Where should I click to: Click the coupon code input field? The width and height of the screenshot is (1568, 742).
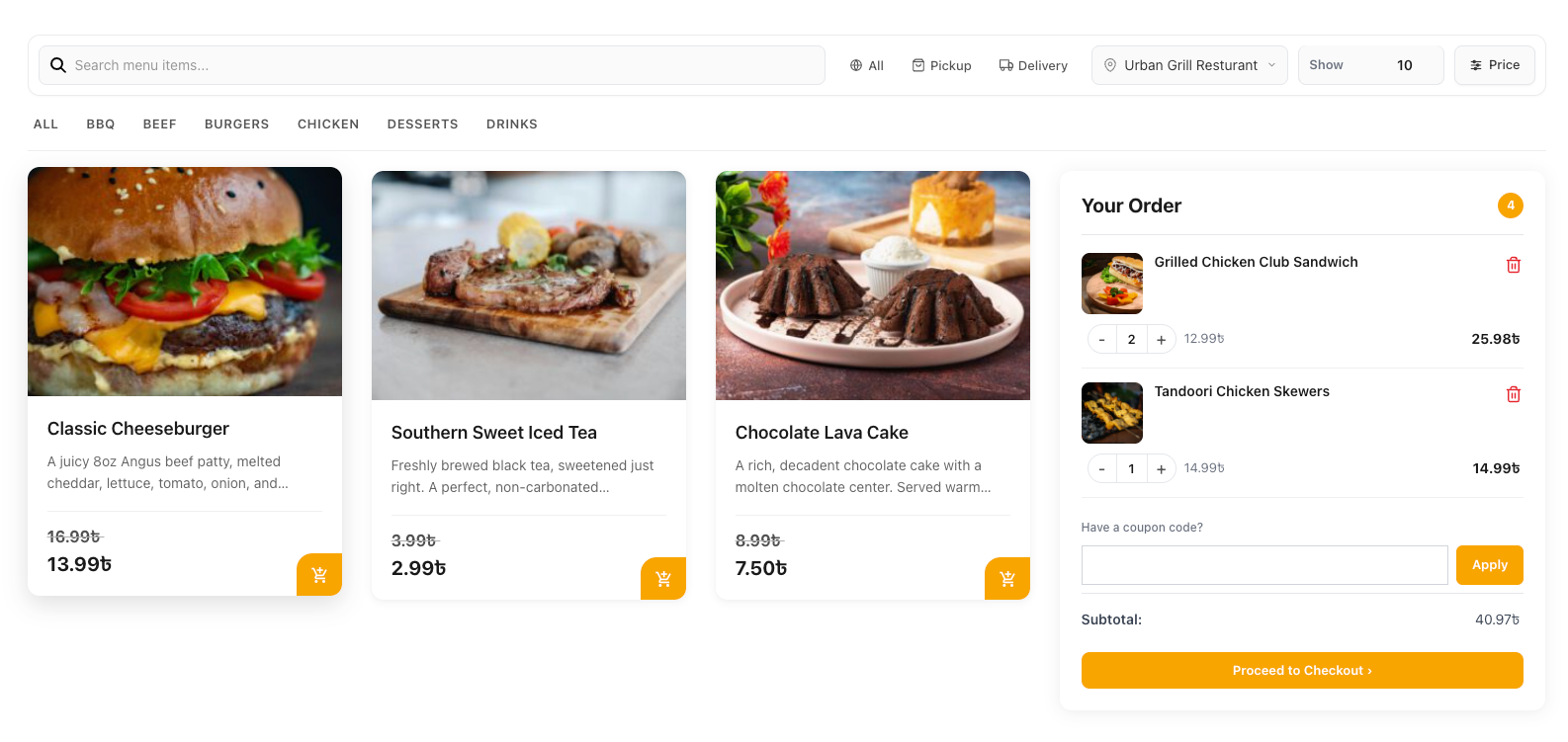pos(1264,564)
